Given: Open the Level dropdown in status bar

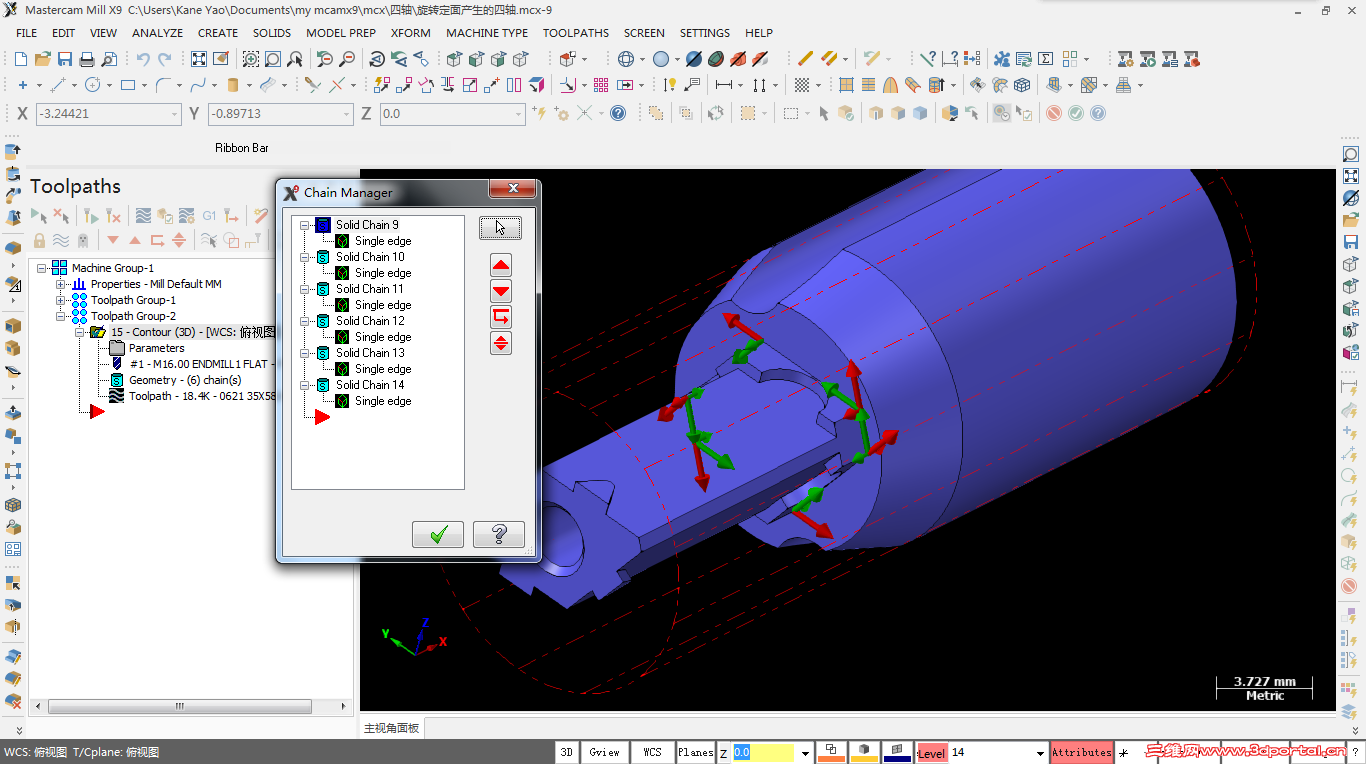Looking at the screenshot, I should (1039, 752).
